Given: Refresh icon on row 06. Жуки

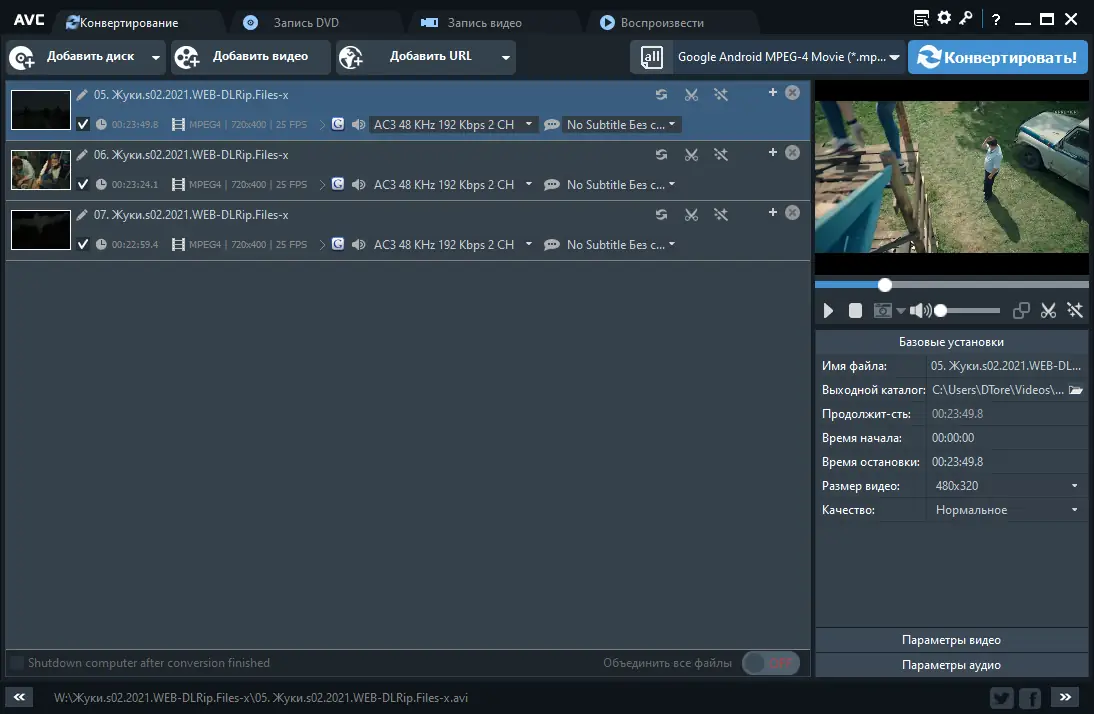Looking at the screenshot, I should click(x=661, y=154).
